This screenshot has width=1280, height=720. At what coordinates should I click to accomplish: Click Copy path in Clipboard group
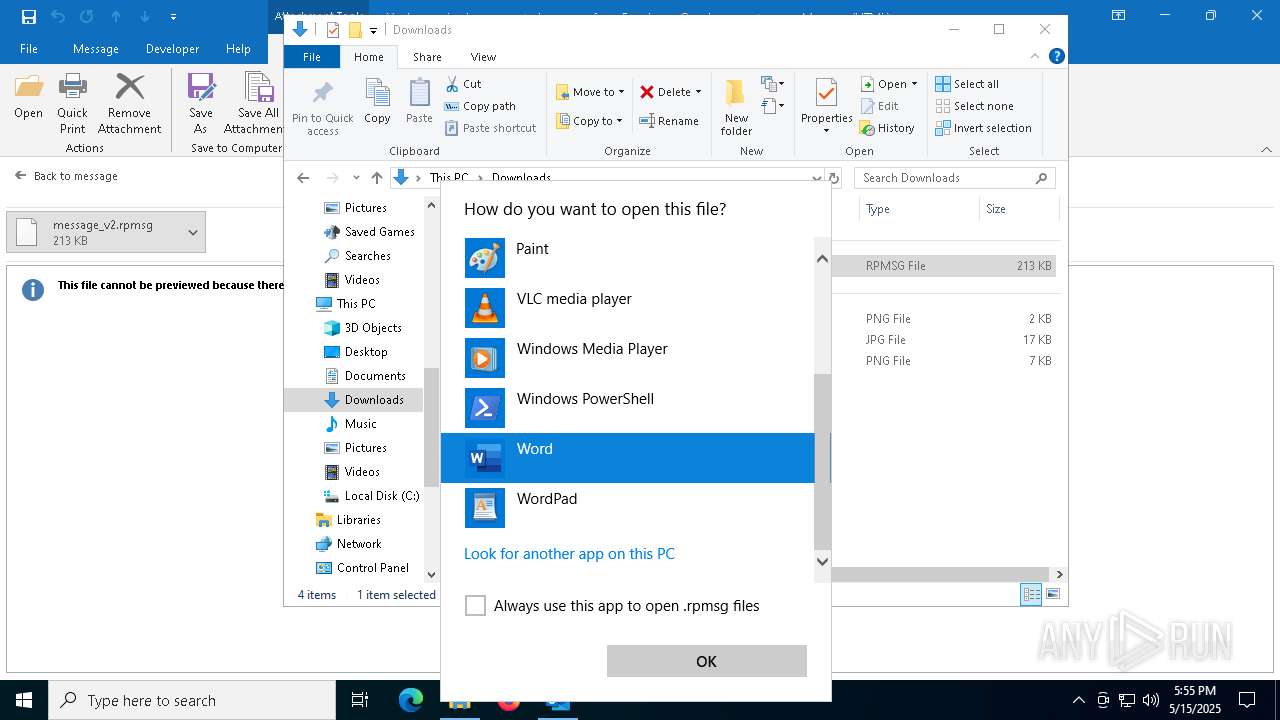480,106
